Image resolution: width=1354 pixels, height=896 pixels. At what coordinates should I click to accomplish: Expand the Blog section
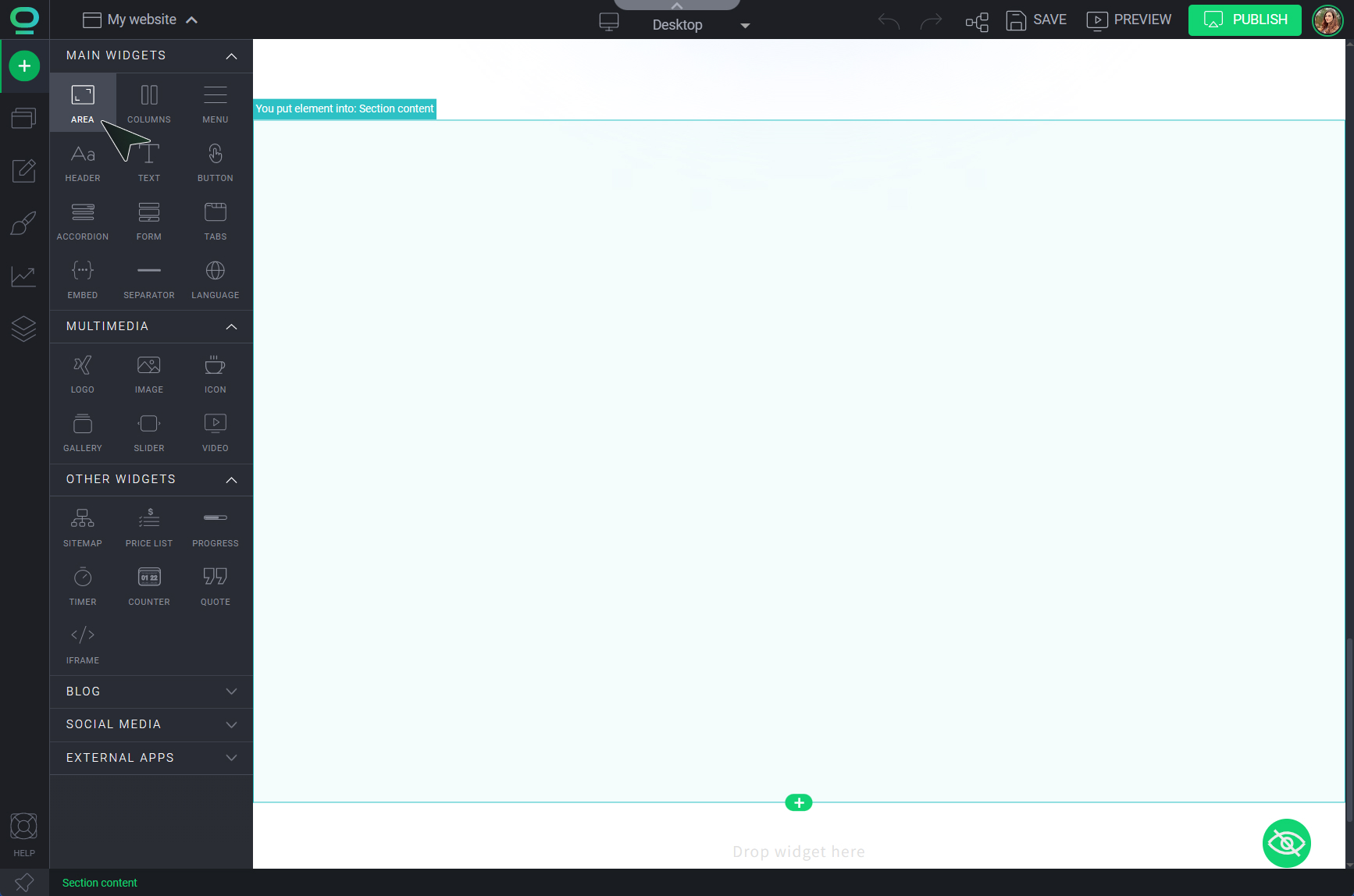click(151, 692)
